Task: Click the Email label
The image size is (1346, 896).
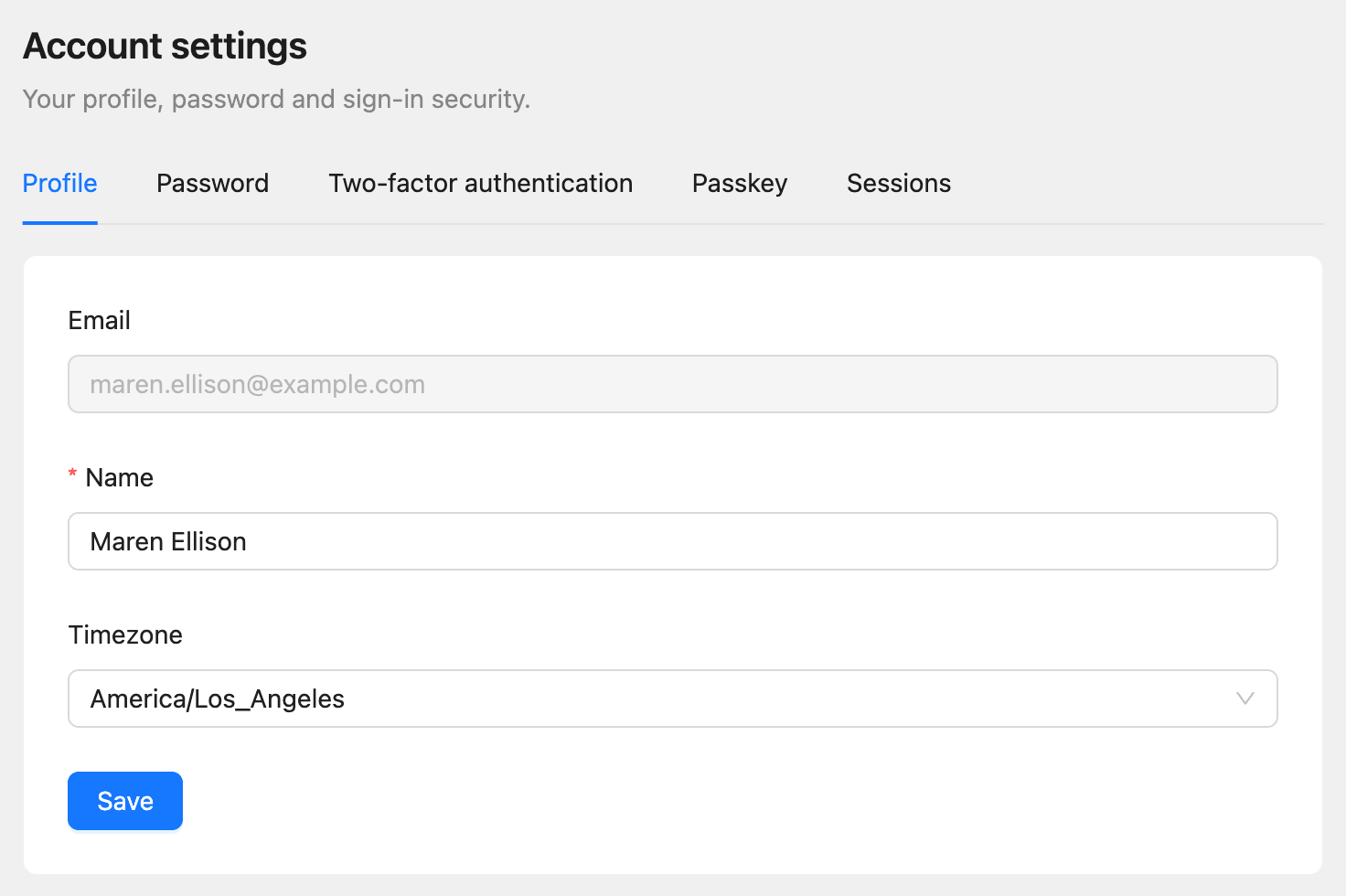Action: [x=100, y=321]
